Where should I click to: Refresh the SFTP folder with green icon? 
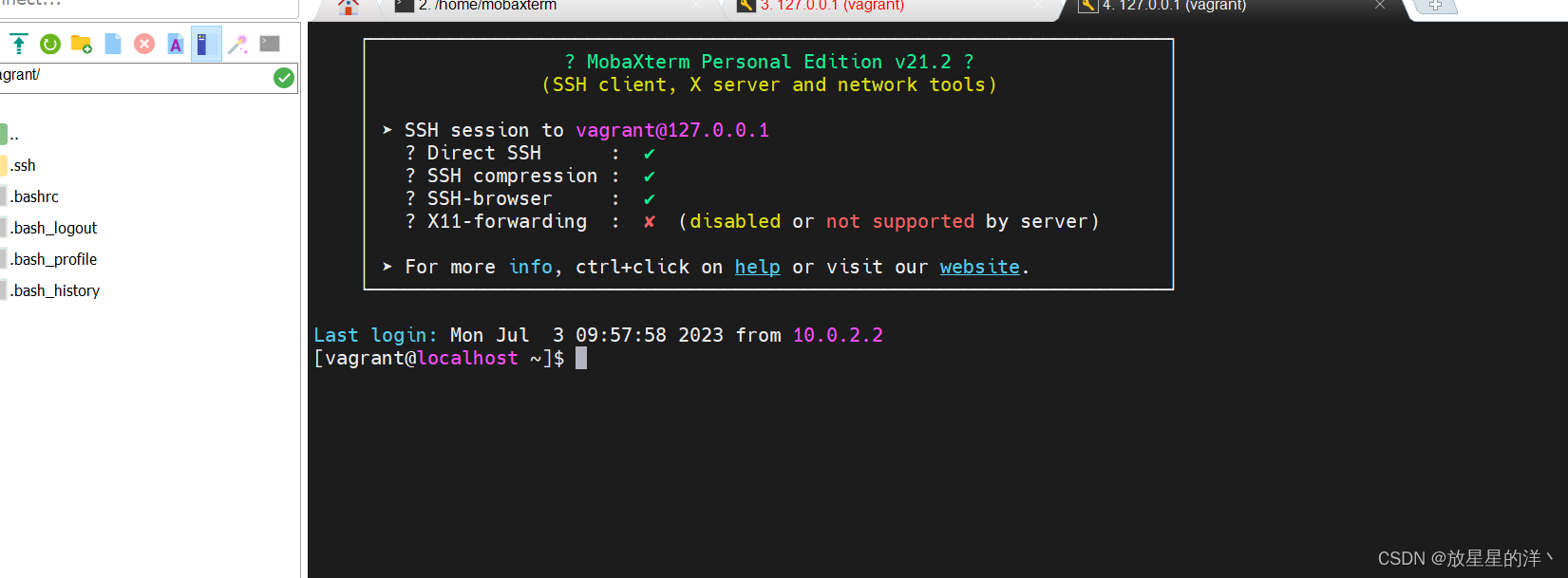click(50, 44)
